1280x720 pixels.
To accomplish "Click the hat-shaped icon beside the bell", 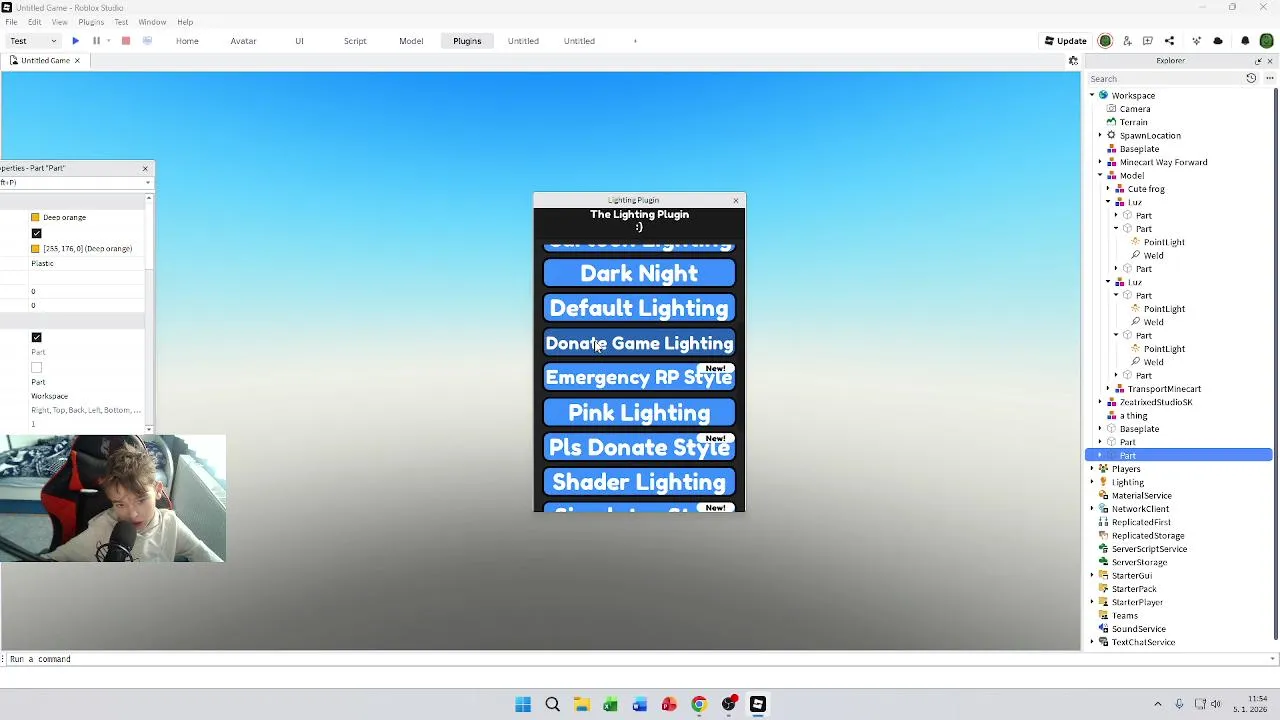I will point(1218,41).
